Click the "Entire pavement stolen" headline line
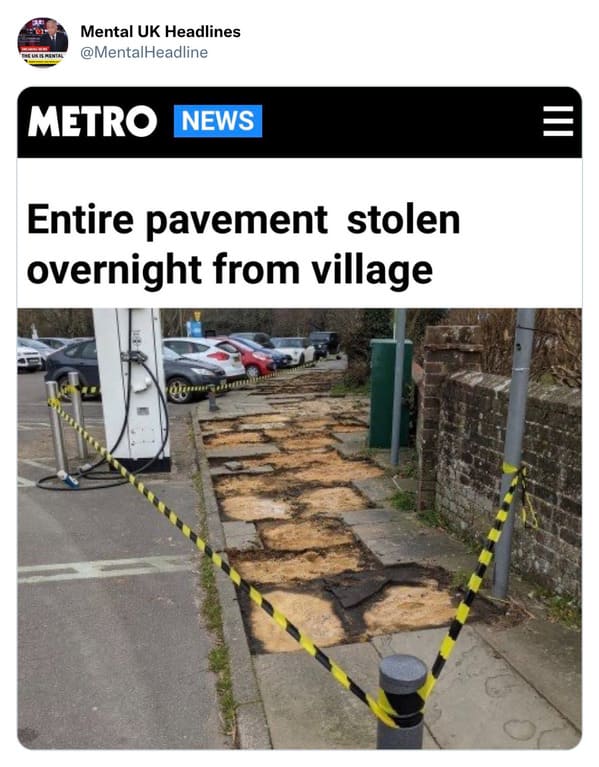 [244, 220]
